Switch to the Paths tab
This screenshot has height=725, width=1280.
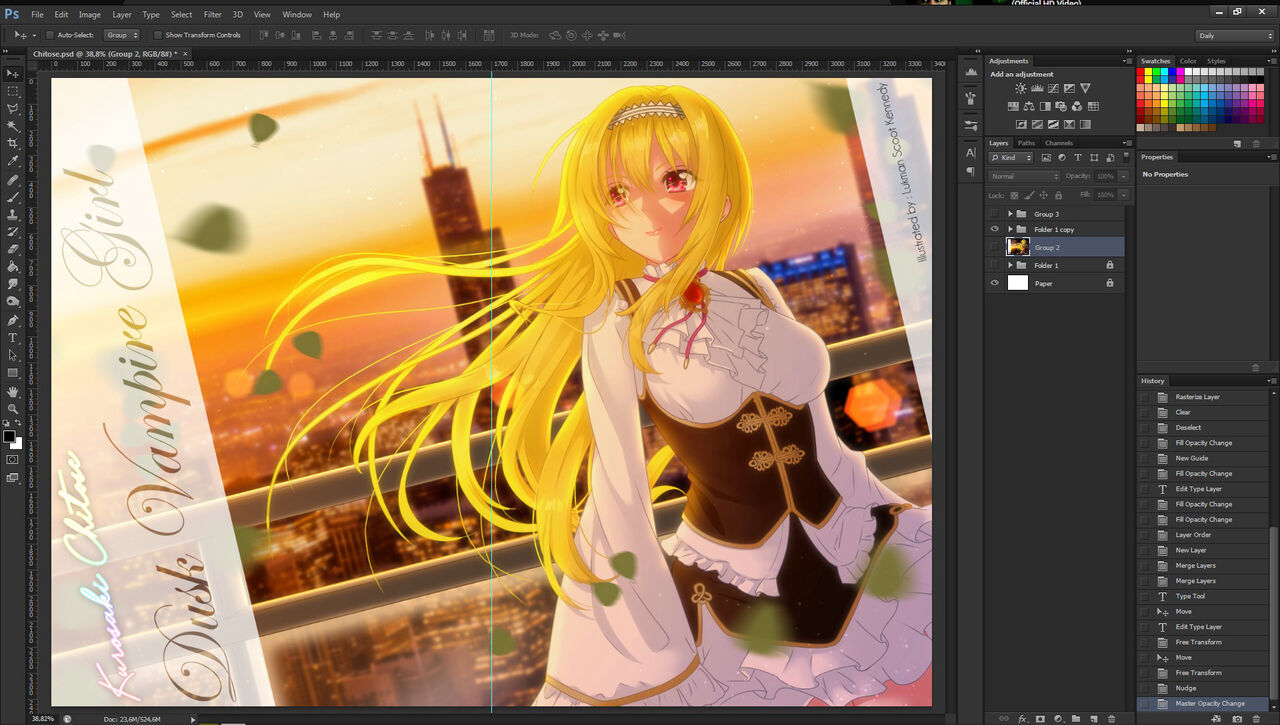1026,143
